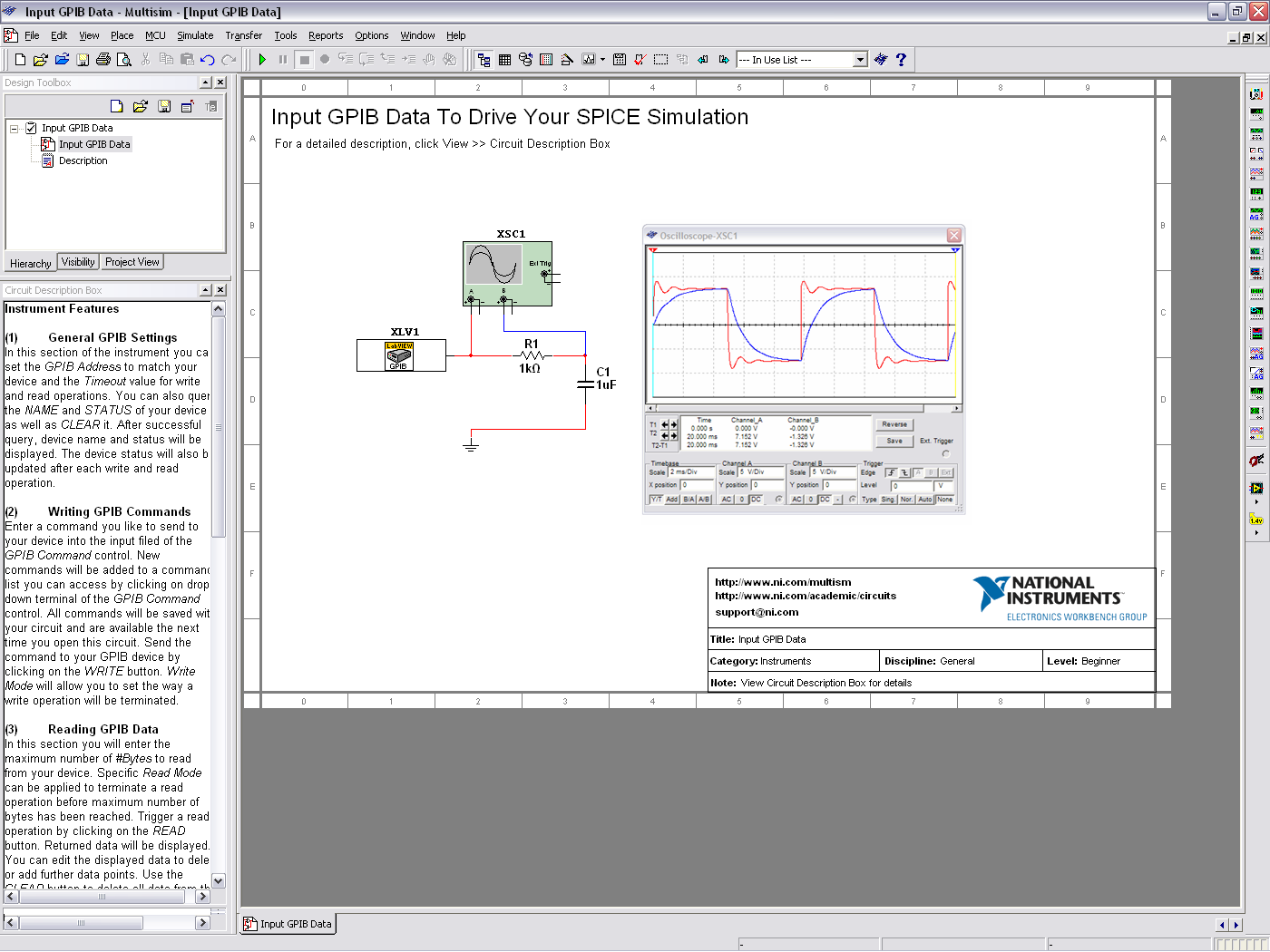Image resolution: width=1270 pixels, height=952 pixels.
Task: Click the oscilloscope Reverse button
Action: 894,424
